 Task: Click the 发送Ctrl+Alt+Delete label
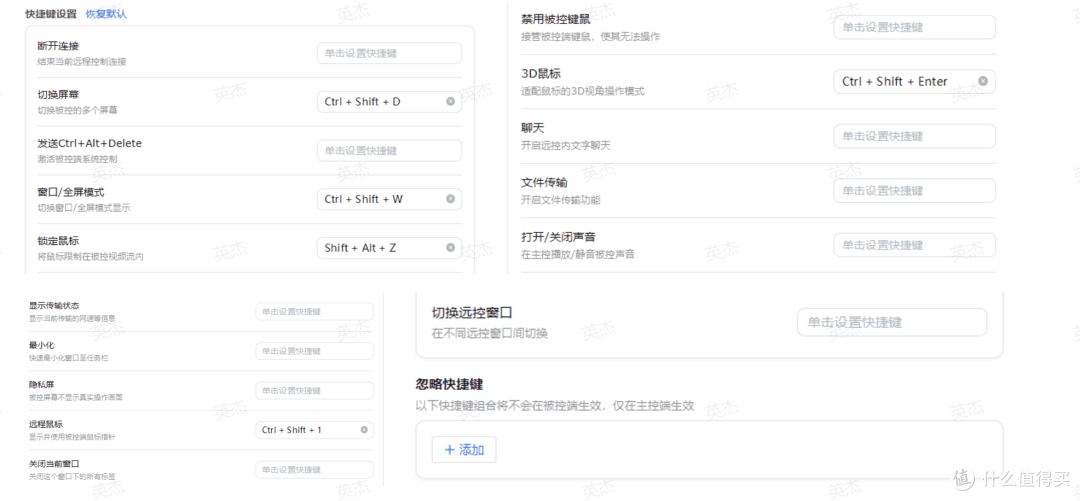90,143
